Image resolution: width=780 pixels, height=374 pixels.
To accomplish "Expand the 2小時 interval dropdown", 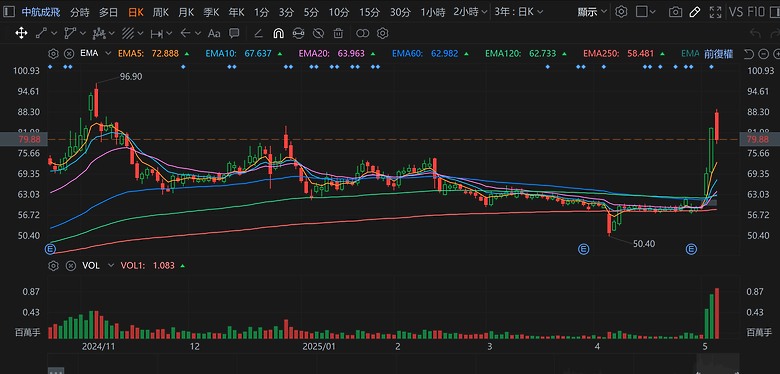I will pos(485,12).
